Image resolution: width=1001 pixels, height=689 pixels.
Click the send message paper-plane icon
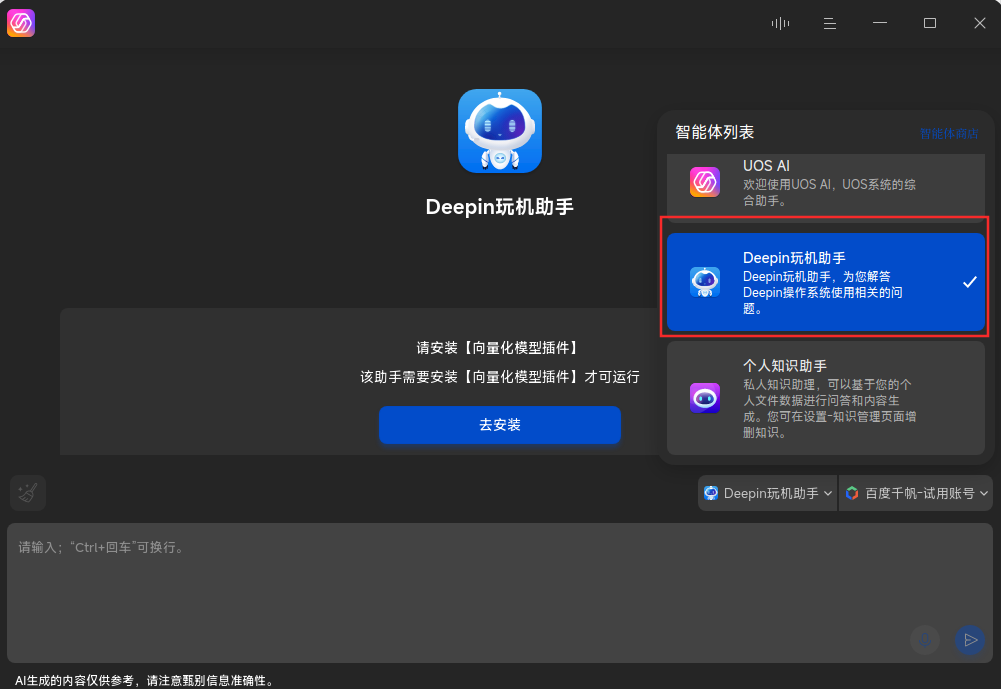(969, 640)
